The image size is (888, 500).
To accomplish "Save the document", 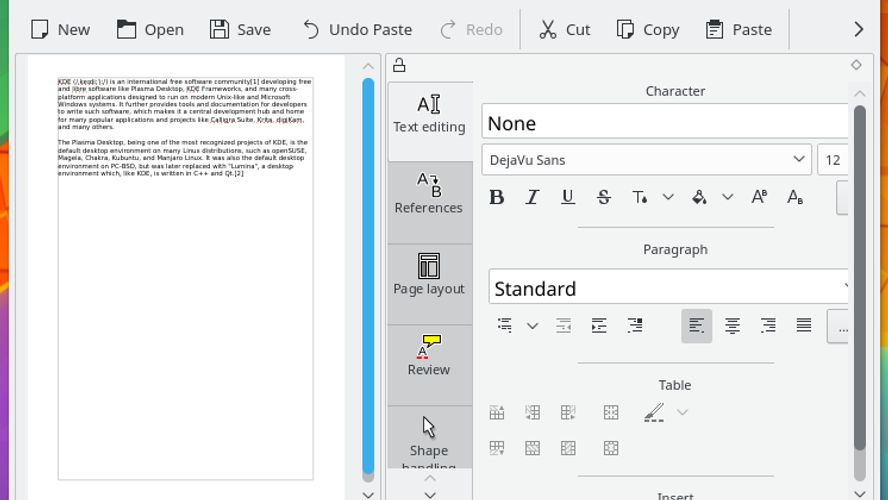I will 240,29.
